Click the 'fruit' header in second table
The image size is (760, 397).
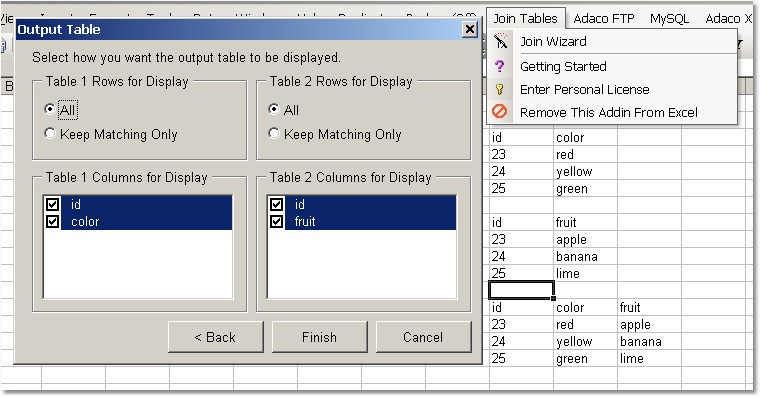tap(586, 222)
